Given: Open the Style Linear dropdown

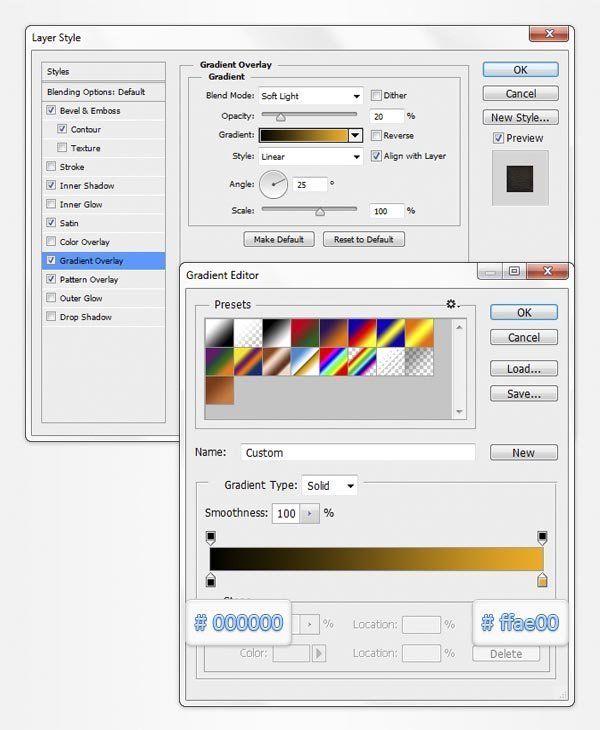Looking at the screenshot, I should [x=310, y=156].
